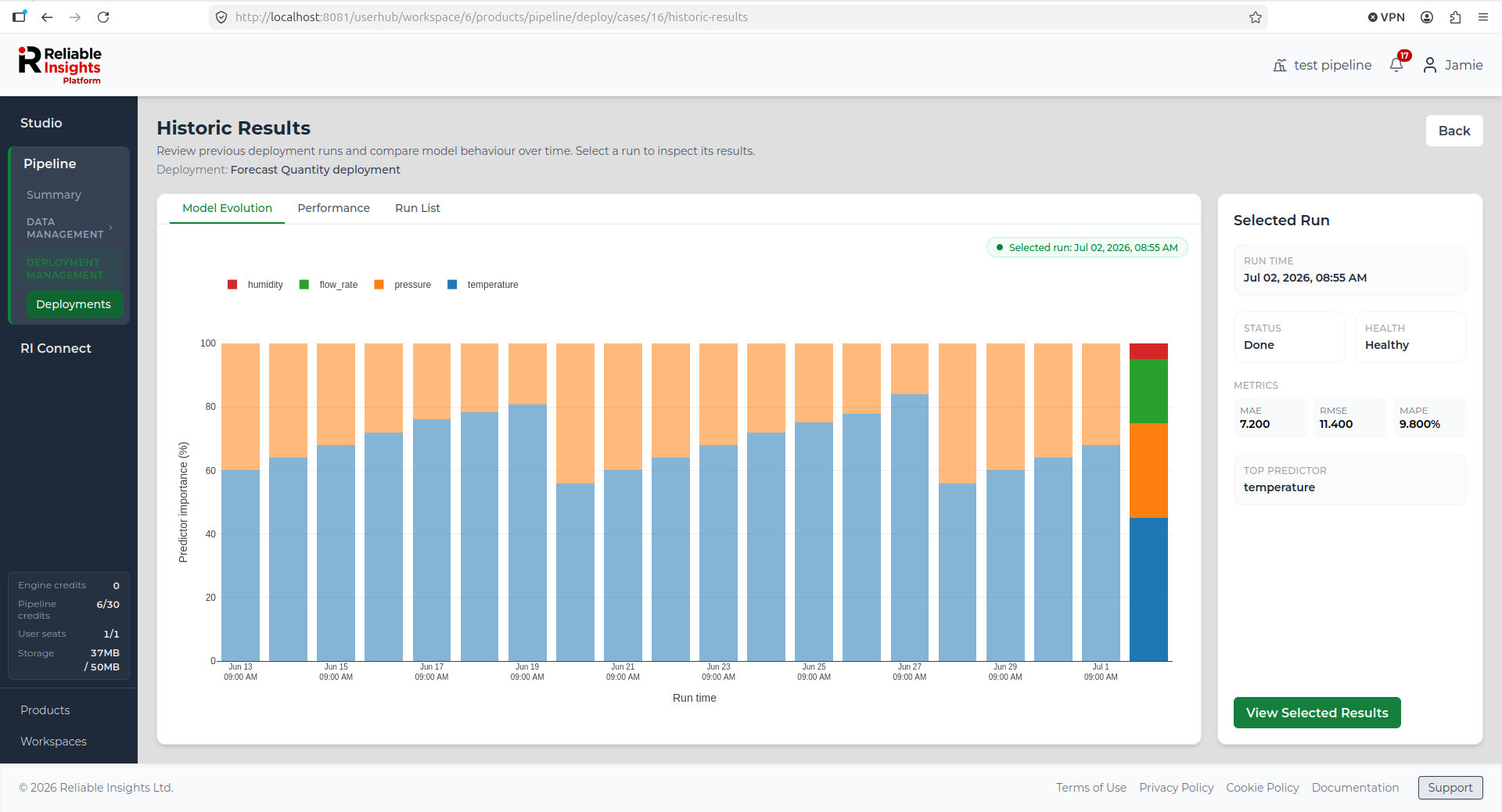Open the browser hamburger menu
1502x812 pixels.
coord(1483,17)
